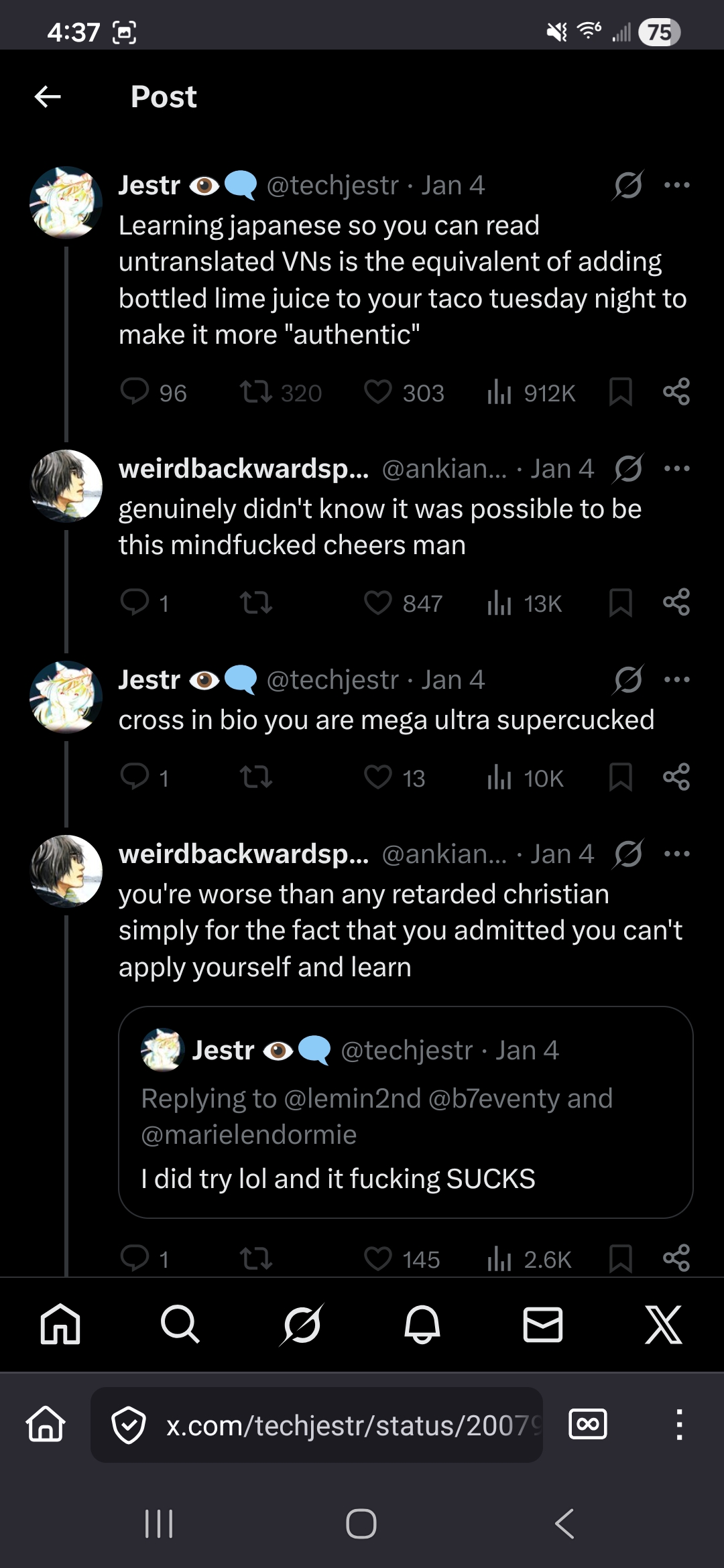Open the browser three-dot overflow menu

[679, 1425]
